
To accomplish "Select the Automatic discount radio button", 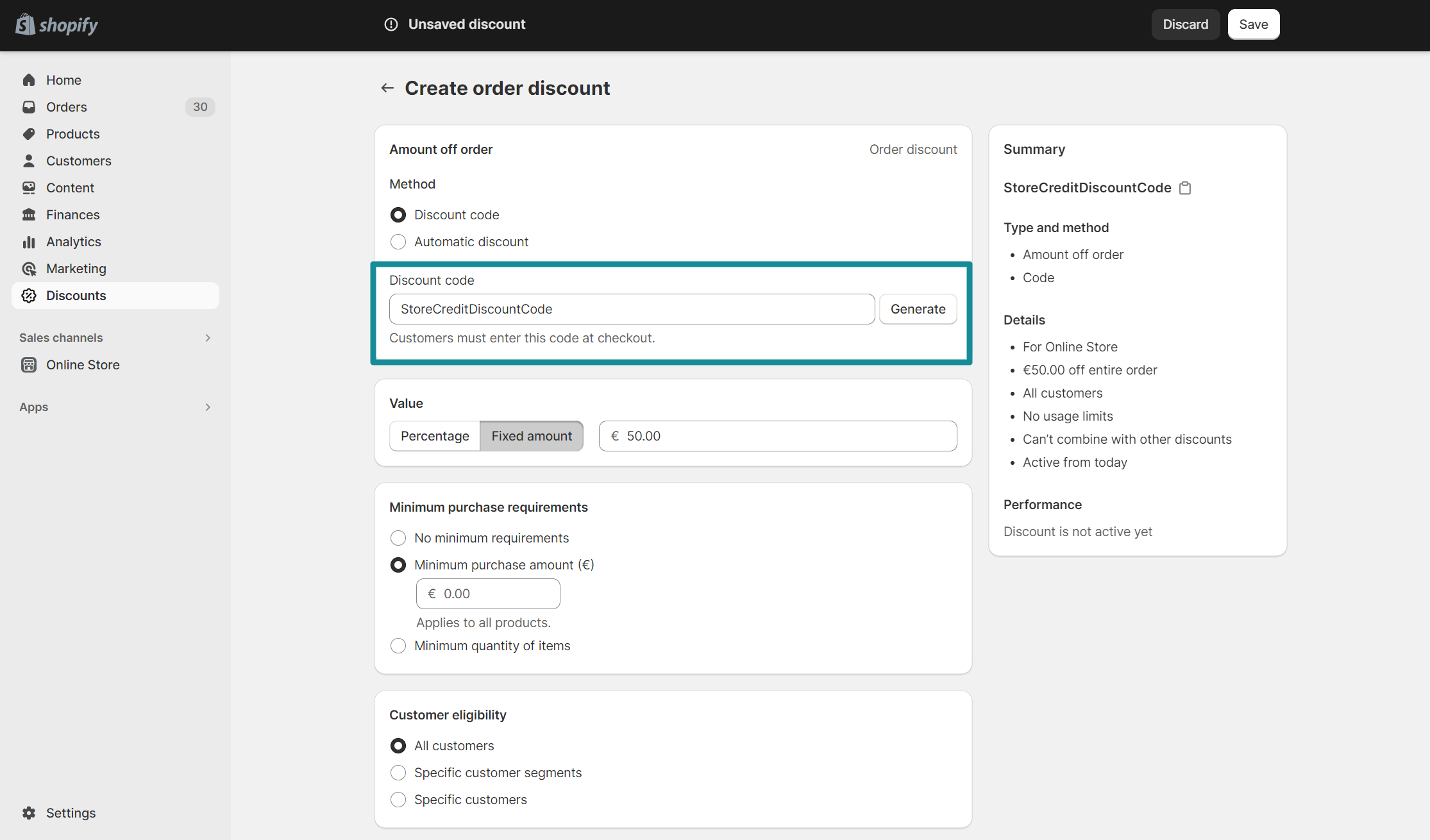I will coord(398,242).
